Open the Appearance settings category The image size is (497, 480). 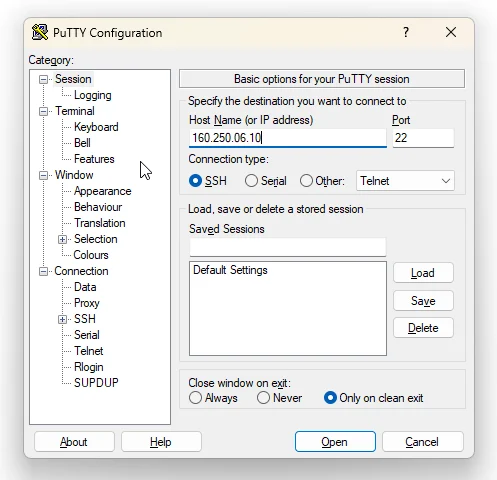(103, 191)
